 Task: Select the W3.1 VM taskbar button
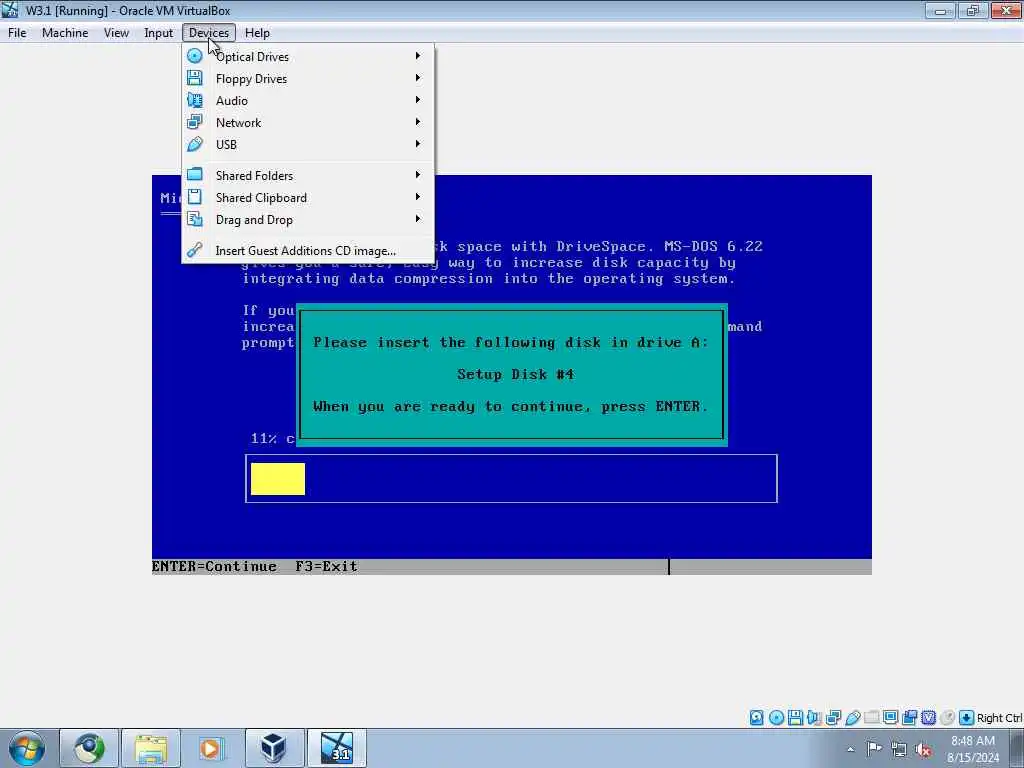[x=337, y=748]
